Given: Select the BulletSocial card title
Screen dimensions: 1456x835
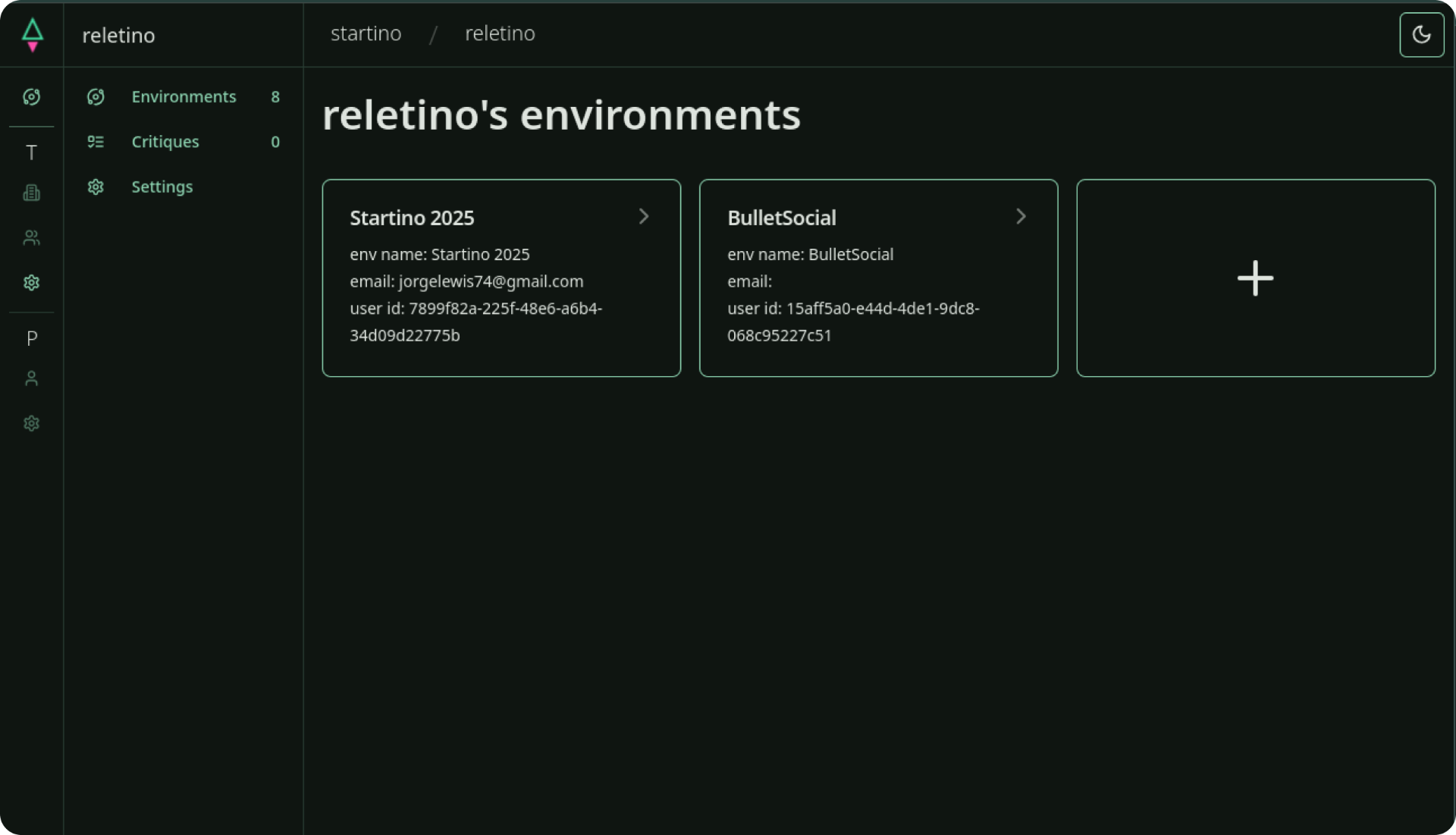Looking at the screenshot, I should tap(781, 218).
